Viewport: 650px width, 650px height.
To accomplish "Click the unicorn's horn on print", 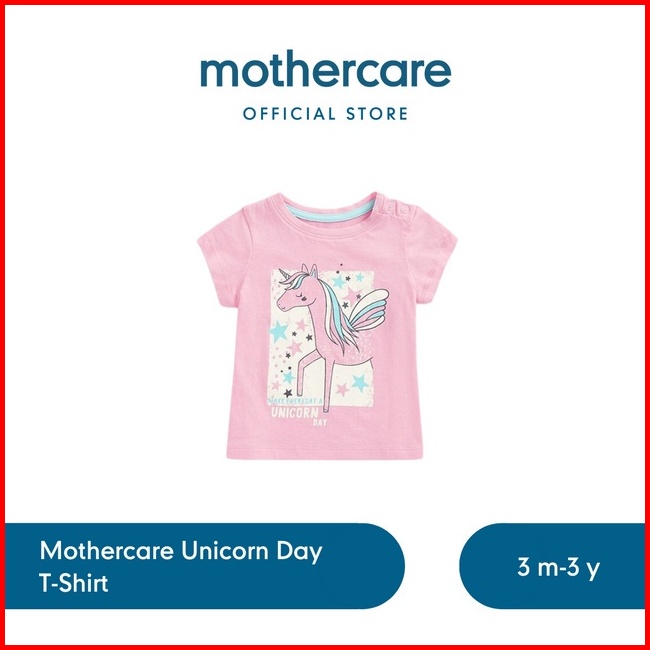I will coord(283,275).
